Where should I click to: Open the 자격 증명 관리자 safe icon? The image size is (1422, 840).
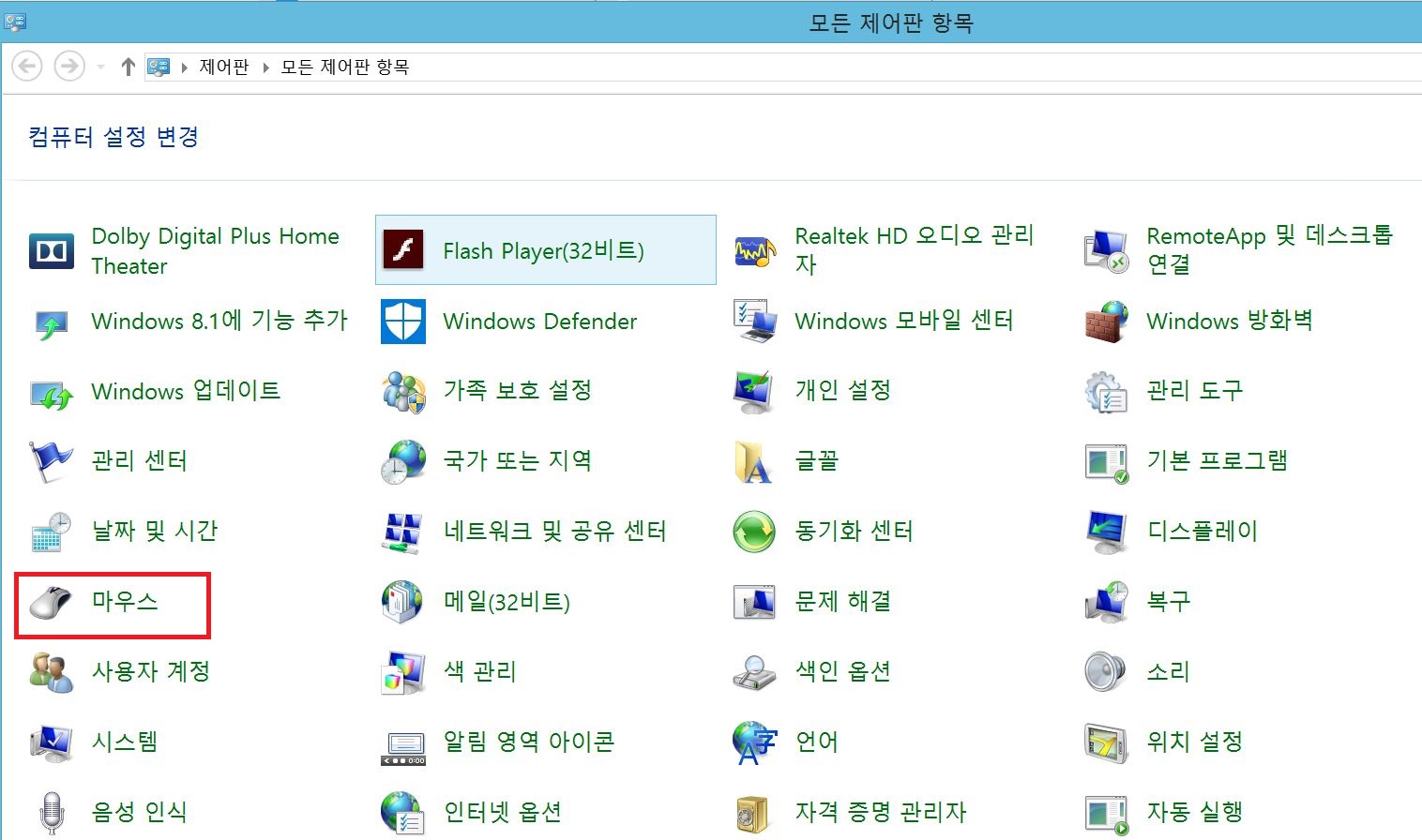pyautogui.click(x=753, y=813)
